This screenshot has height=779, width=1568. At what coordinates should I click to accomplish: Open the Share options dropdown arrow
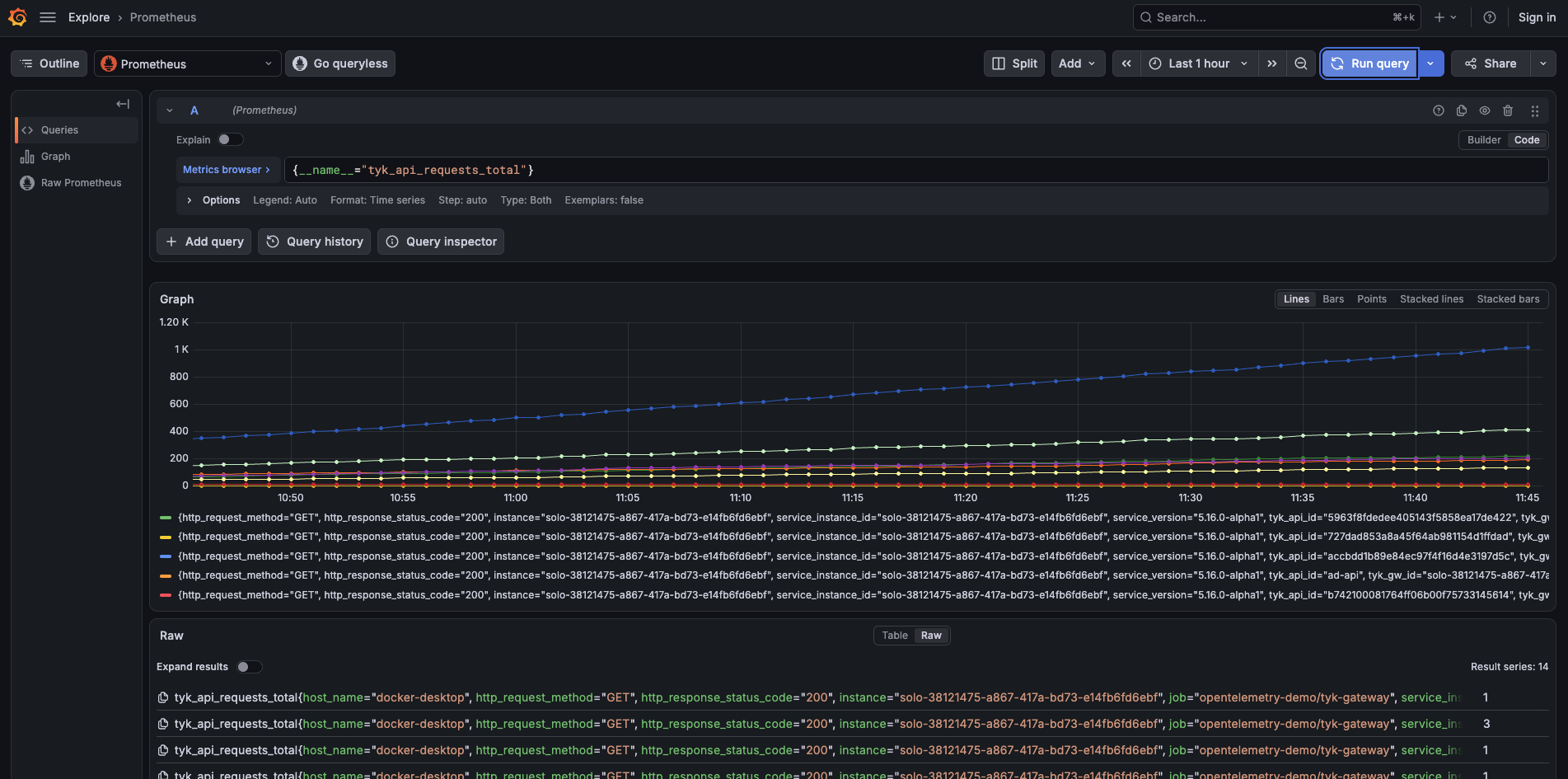1543,63
